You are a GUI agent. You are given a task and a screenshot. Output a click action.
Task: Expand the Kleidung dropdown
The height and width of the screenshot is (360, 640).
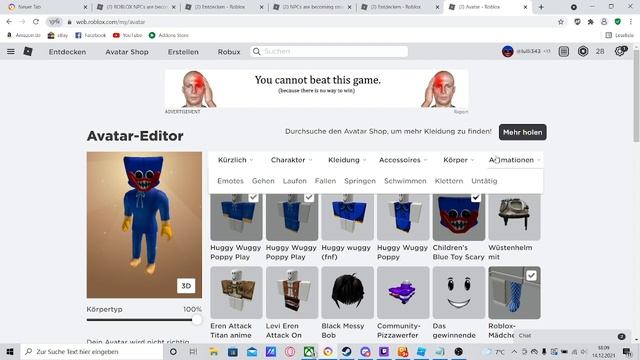pos(347,160)
